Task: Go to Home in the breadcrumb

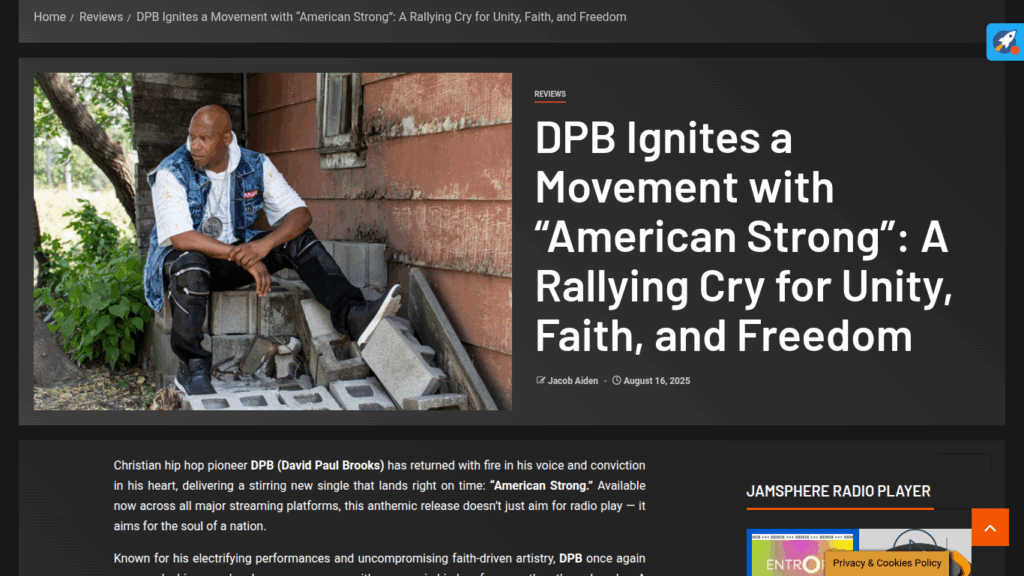Action: click(x=50, y=17)
